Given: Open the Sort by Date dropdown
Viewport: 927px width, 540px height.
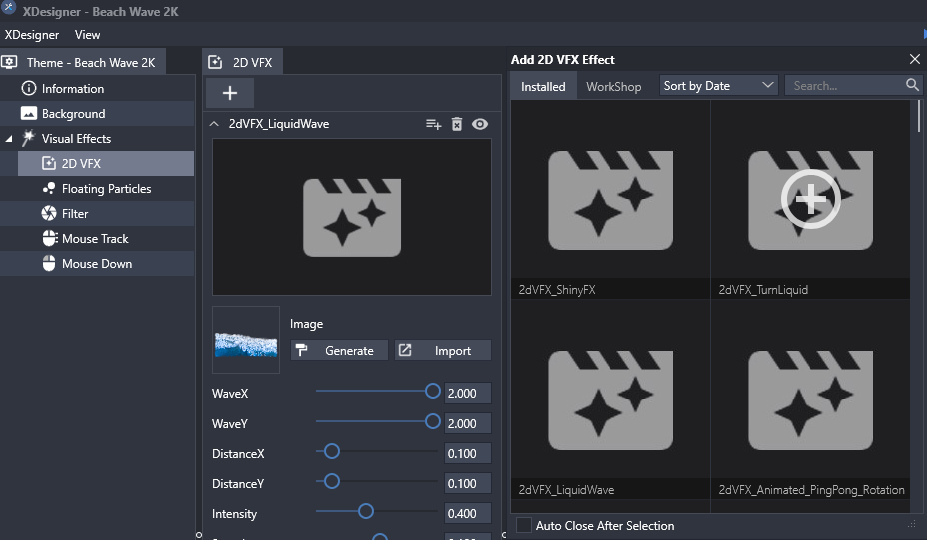Looking at the screenshot, I should point(718,86).
